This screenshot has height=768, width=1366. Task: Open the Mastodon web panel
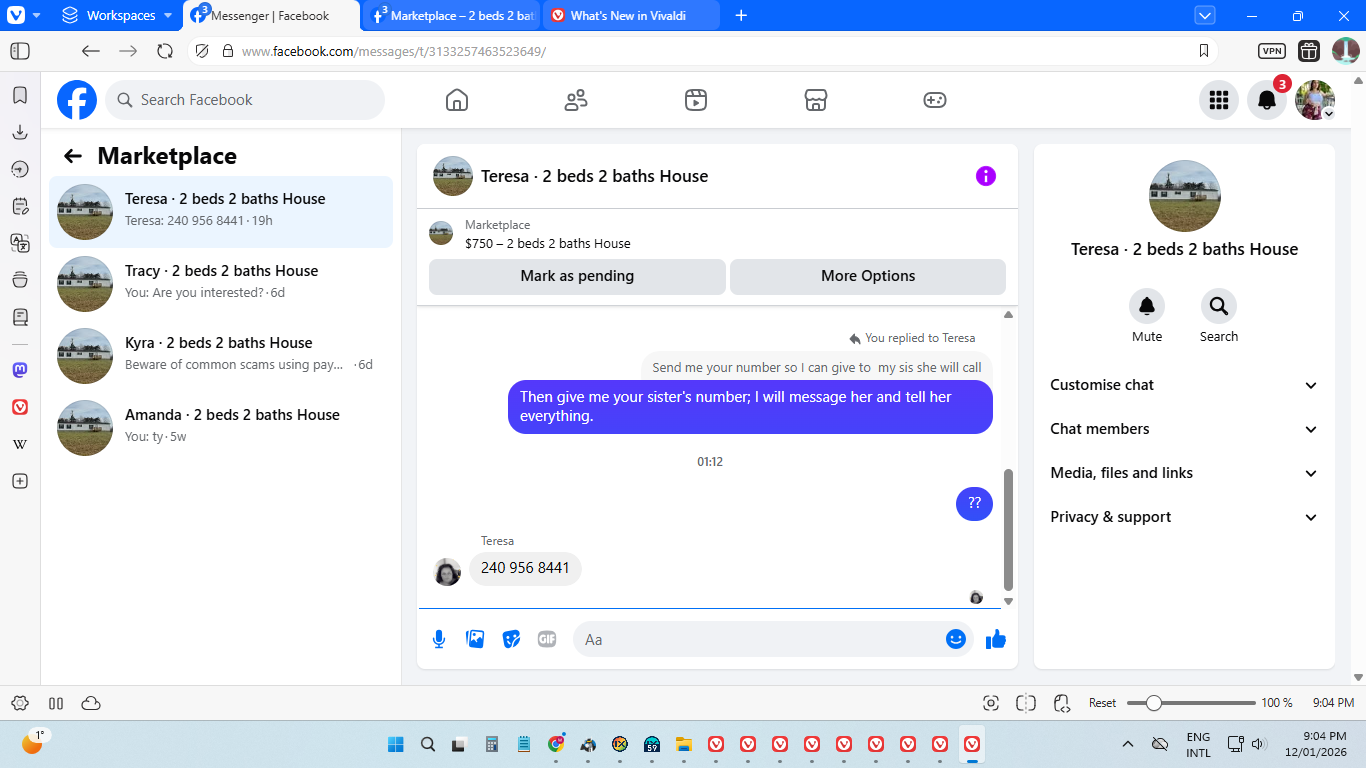point(20,370)
